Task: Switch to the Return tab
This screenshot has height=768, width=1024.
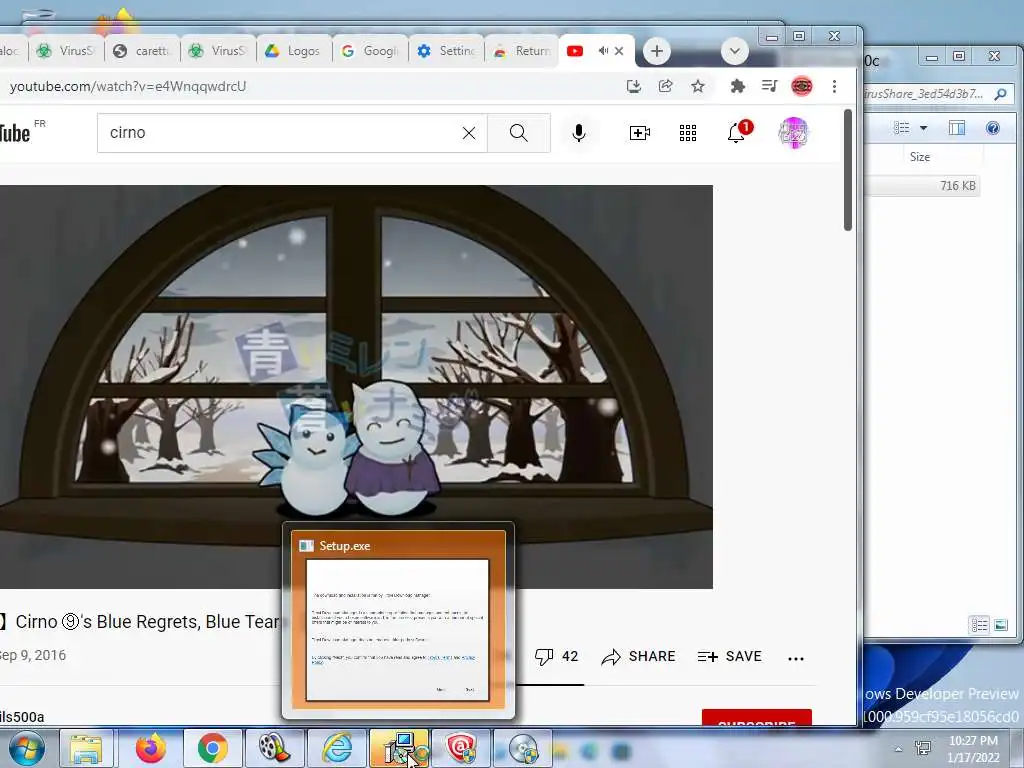Action: click(522, 51)
